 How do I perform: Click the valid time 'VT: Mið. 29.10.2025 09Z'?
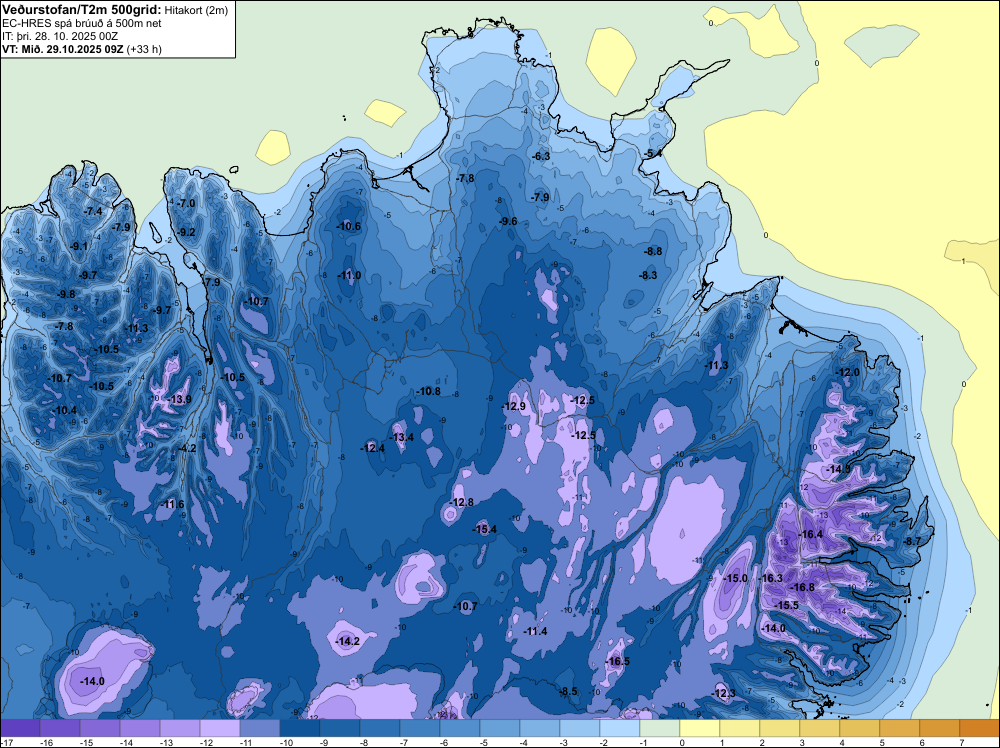[x=63, y=49]
